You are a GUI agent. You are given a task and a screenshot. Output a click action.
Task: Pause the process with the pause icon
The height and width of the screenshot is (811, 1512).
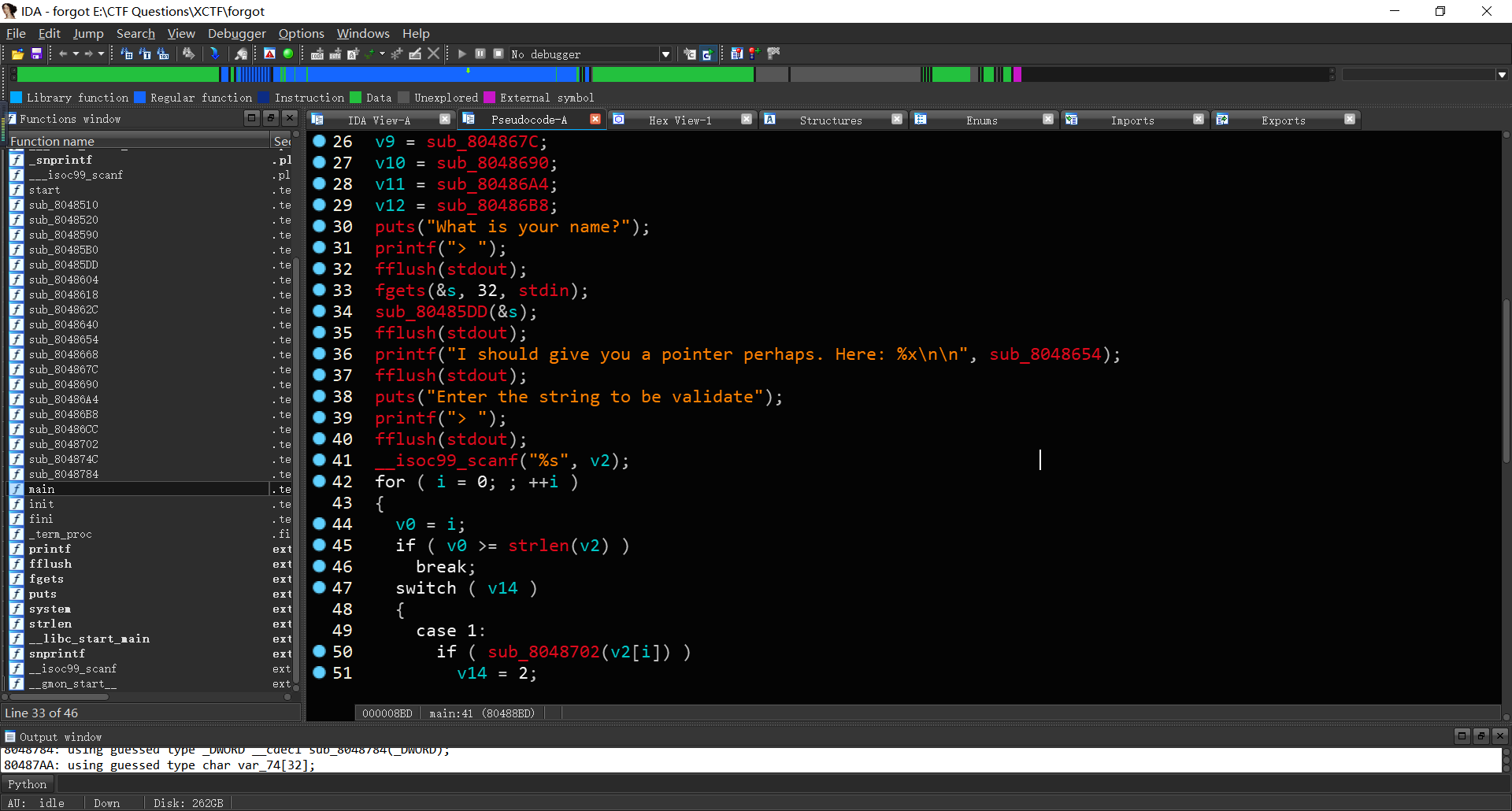click(x=480, y=54)
